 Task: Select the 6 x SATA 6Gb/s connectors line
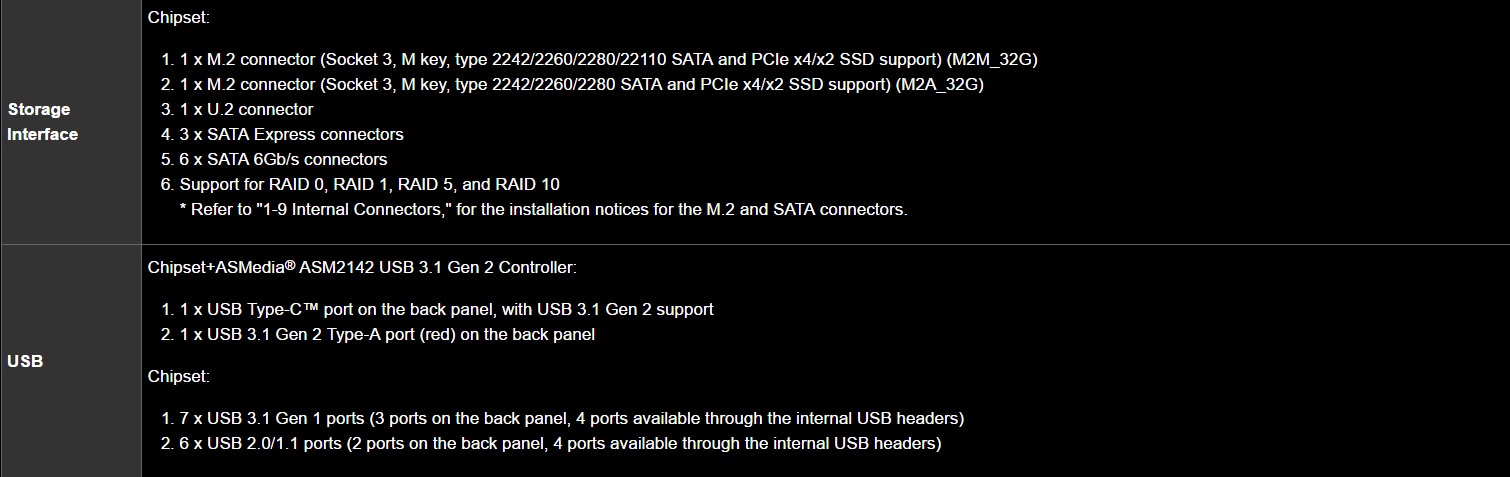tap(283, 160)
